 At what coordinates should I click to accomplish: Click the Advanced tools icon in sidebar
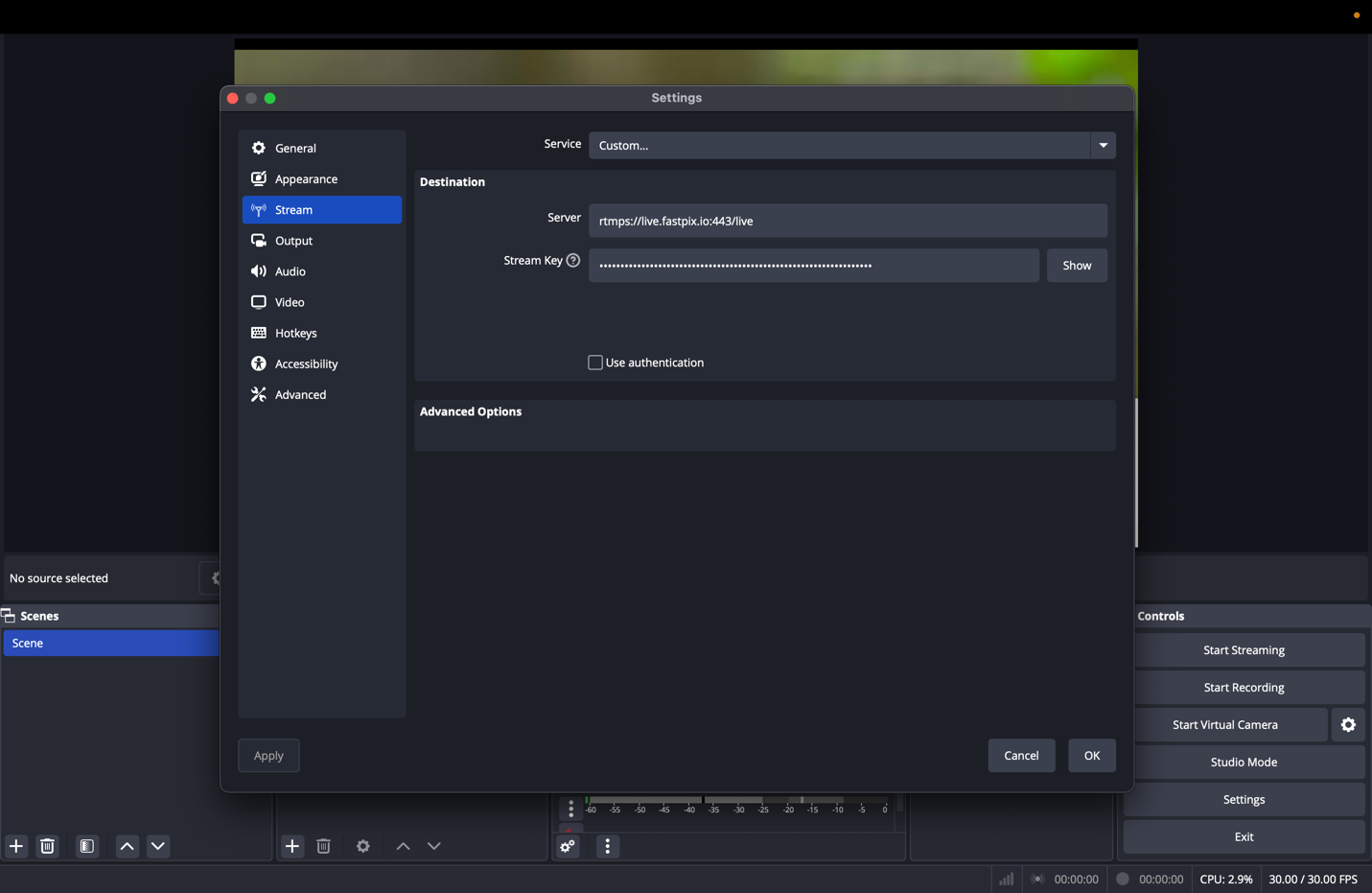pos(259,394)
